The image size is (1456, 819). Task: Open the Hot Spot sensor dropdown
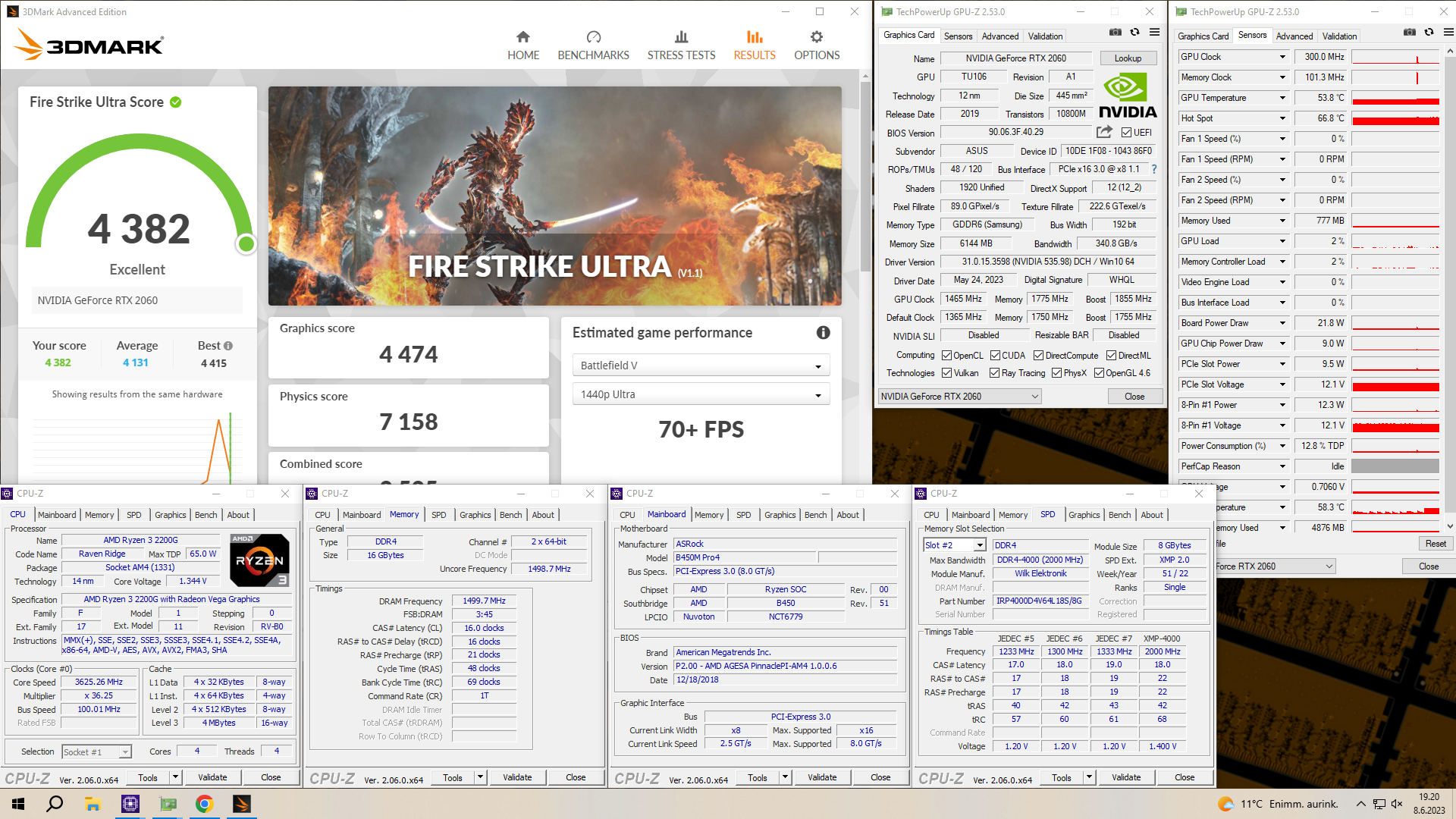point(1282,118)
